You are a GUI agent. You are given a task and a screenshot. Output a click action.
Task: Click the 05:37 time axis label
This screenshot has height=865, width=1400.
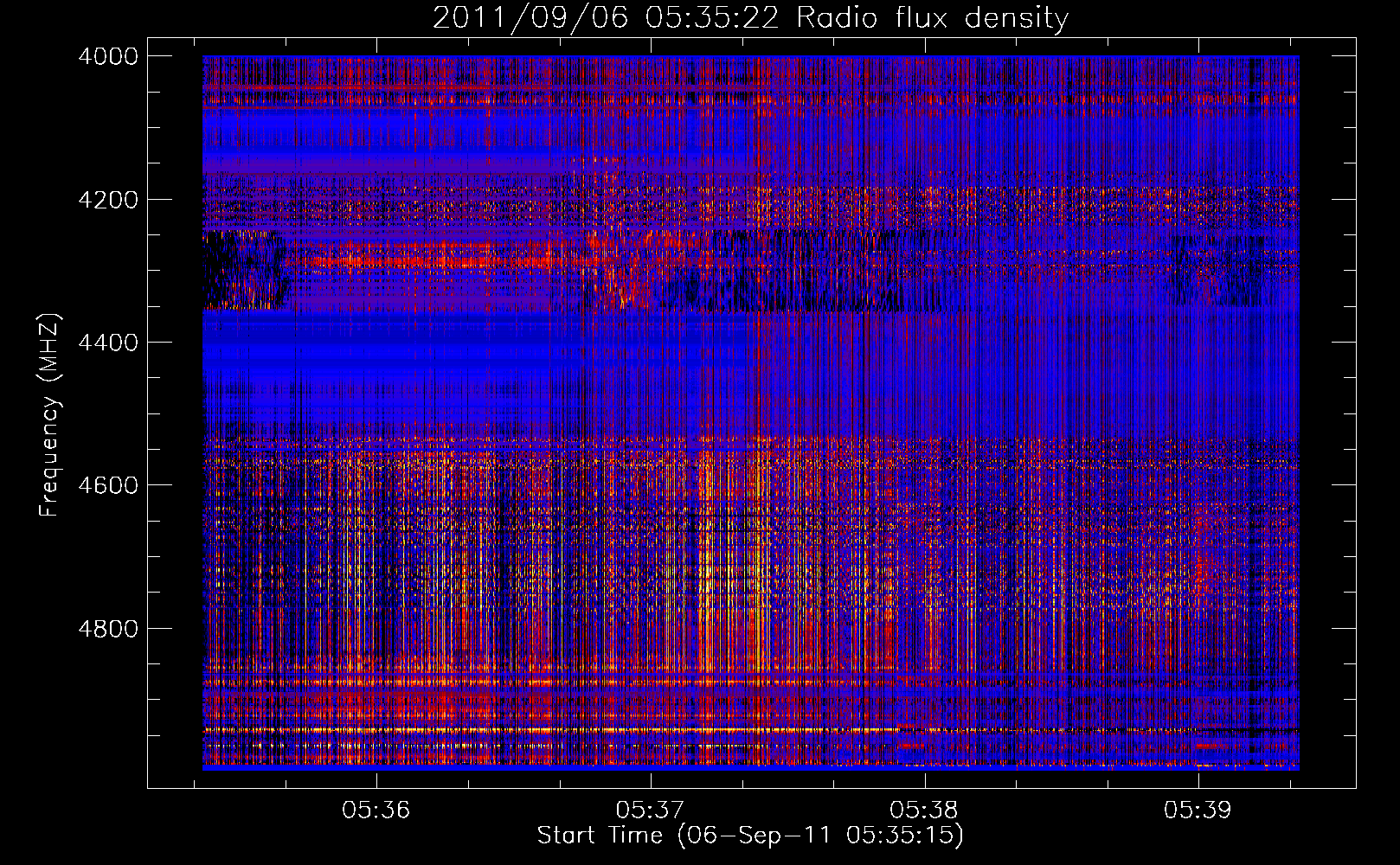coord(650,811)
